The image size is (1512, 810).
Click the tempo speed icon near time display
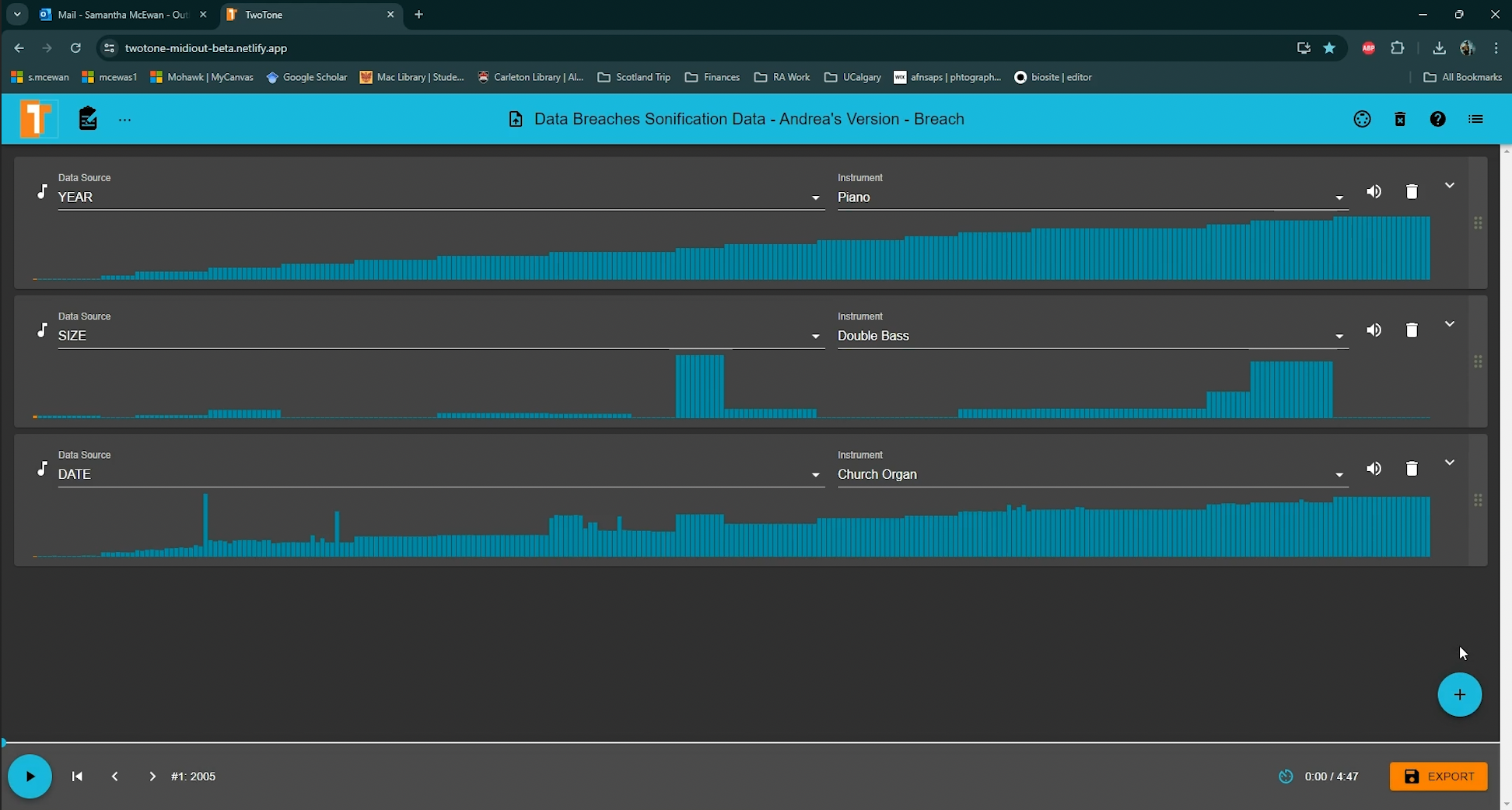[1286, 776]
